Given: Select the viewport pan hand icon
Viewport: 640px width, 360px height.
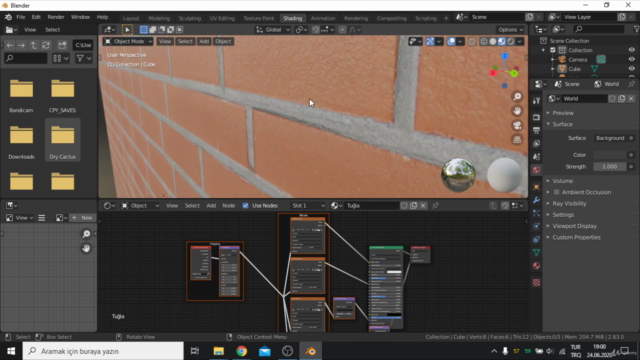Looking at the screenshot, I should [x=517, y=111].
